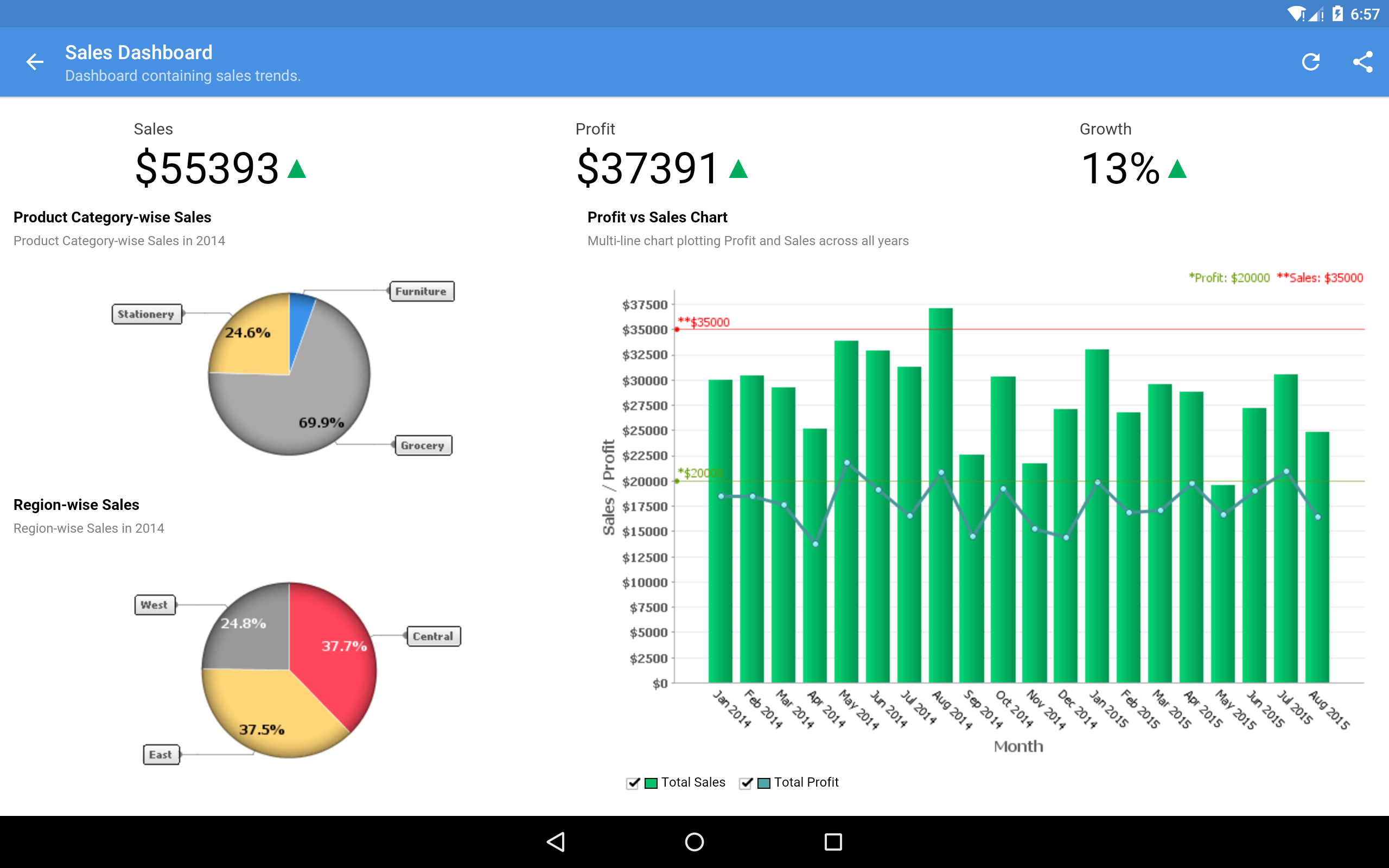Click the share icon to export dashboard
Image resolution: width=1389 pixels, height=868 pixels.
tap(1362, 62)
